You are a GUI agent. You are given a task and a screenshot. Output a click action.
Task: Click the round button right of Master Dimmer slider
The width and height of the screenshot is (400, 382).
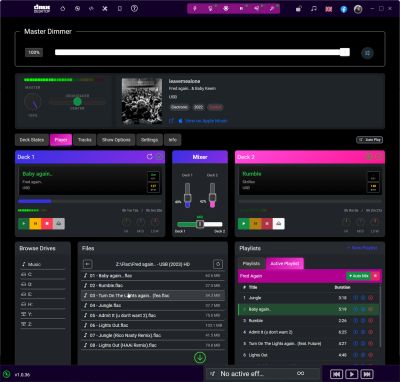pyautogui.click(x=367, y=53)
